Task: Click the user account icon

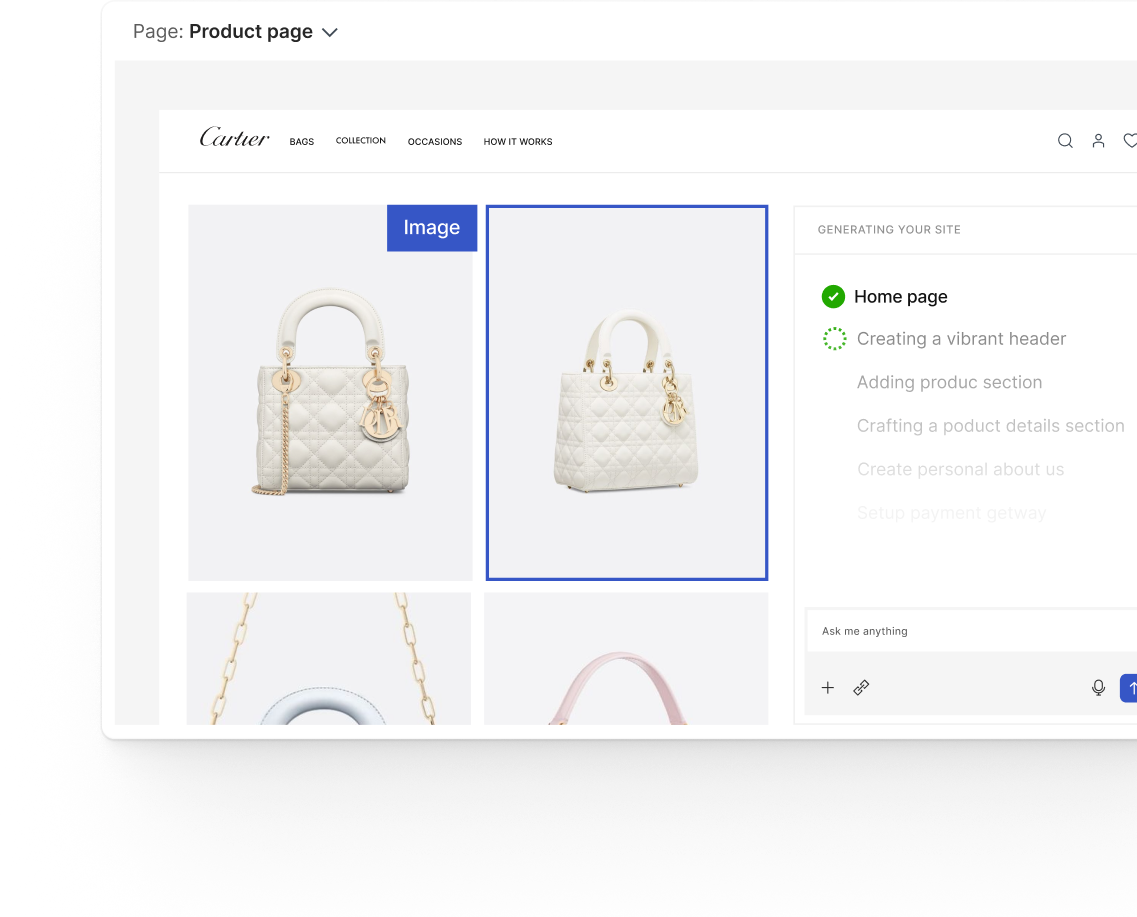Action: click(x=1098, y=141)
